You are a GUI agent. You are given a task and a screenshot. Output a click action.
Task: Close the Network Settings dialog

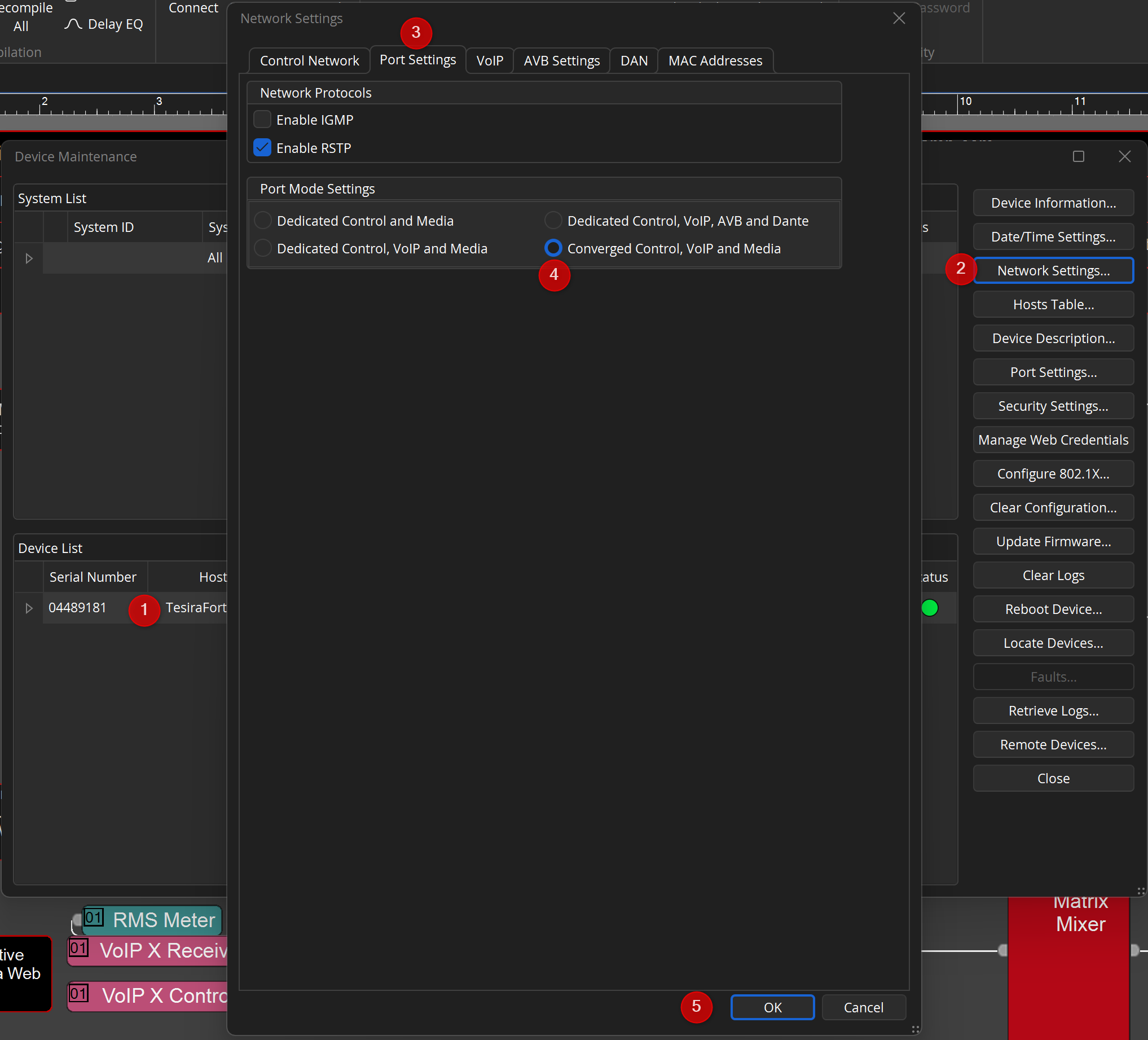click(x=899, y=18)
